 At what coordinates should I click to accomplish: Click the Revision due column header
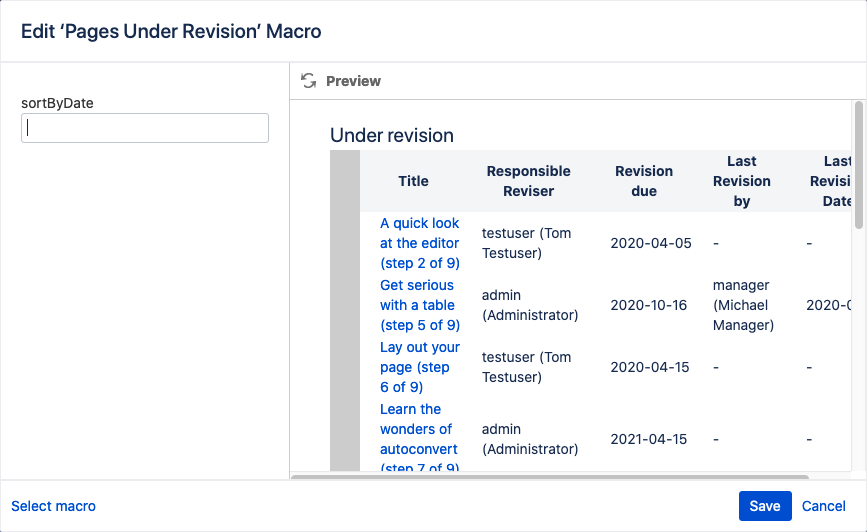click(x=644, y=181)
